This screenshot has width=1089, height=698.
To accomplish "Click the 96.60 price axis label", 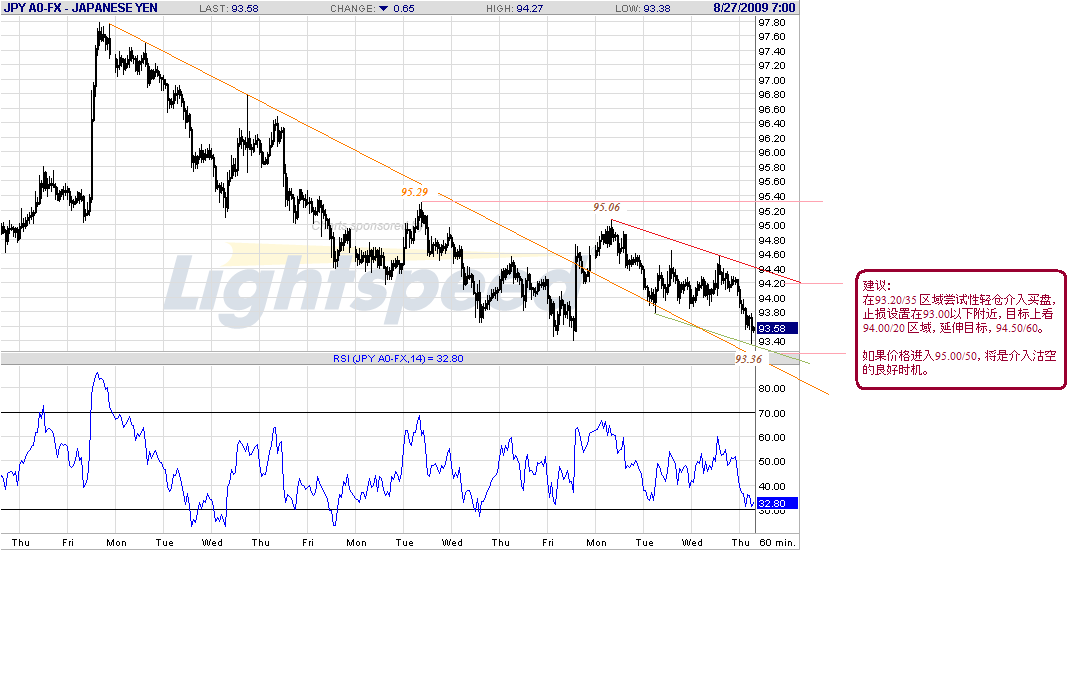I will pos(772,110).
